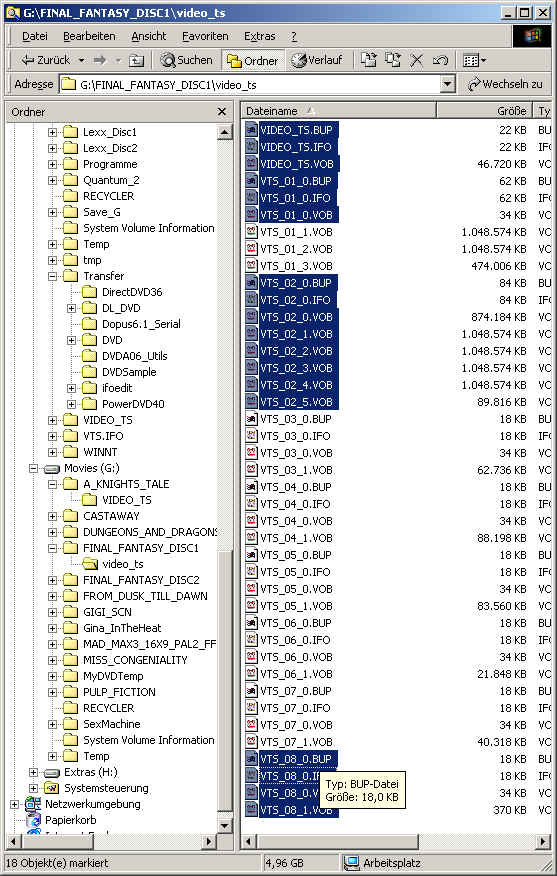Expand the Extras (H:) drive node
The height and width of the screenshot is (876, 557).
(34, 773)
